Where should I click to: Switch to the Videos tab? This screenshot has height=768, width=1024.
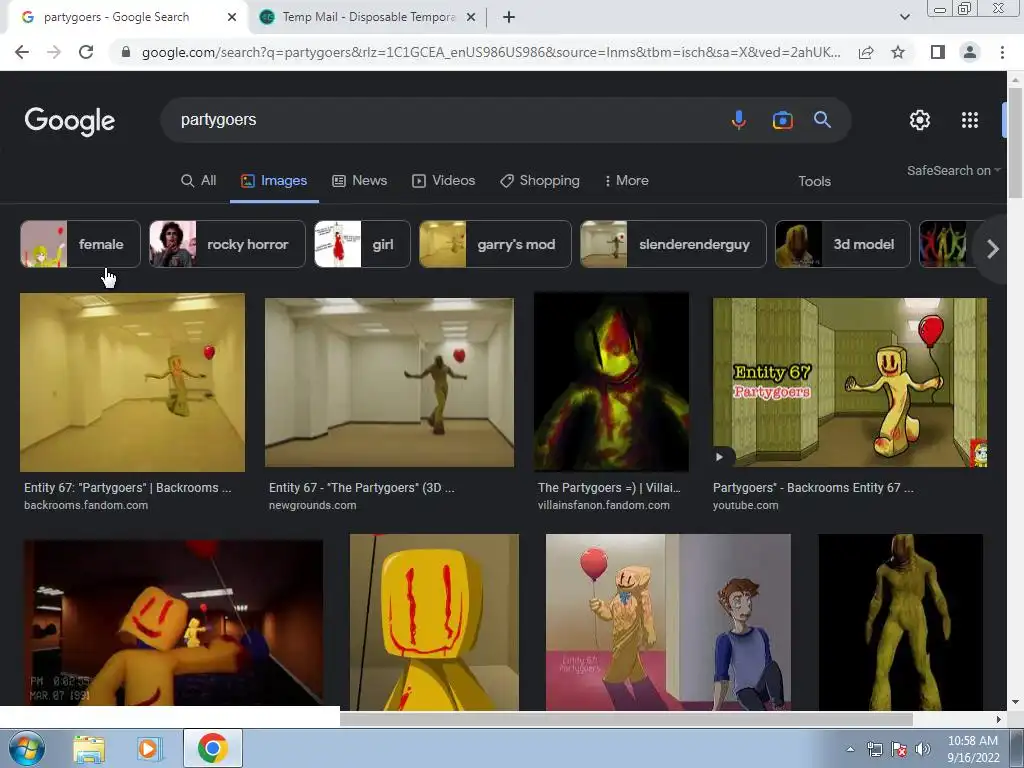pyautogui.click(x=443, y=181)
